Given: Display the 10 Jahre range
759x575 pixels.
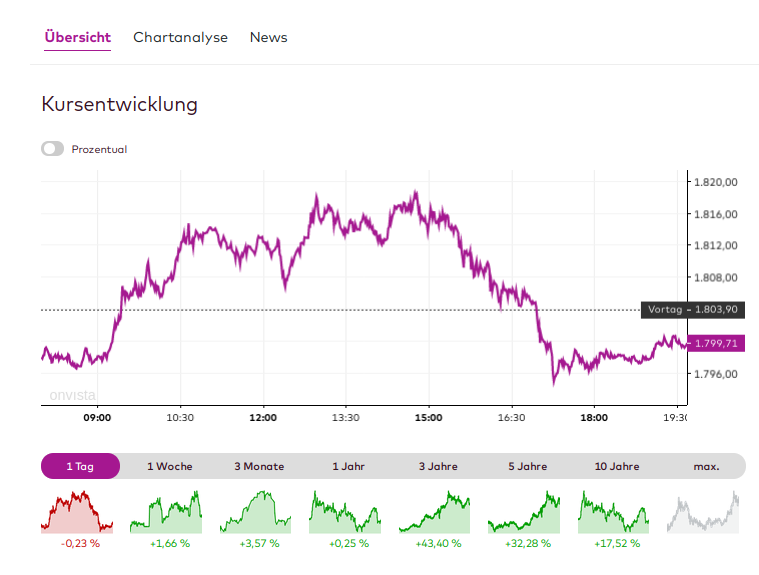Looking at the screenshot, I should [617, 466].
